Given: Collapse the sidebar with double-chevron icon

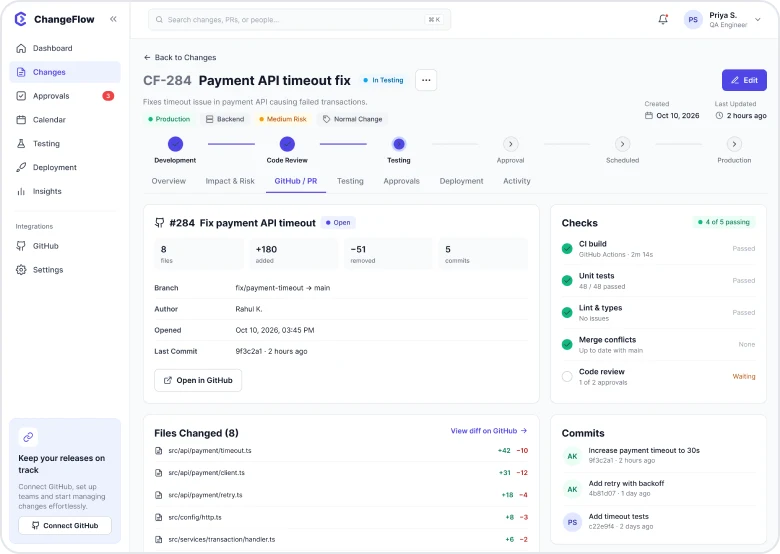Looking at the screenshot, I should click(x=113, y=19).
